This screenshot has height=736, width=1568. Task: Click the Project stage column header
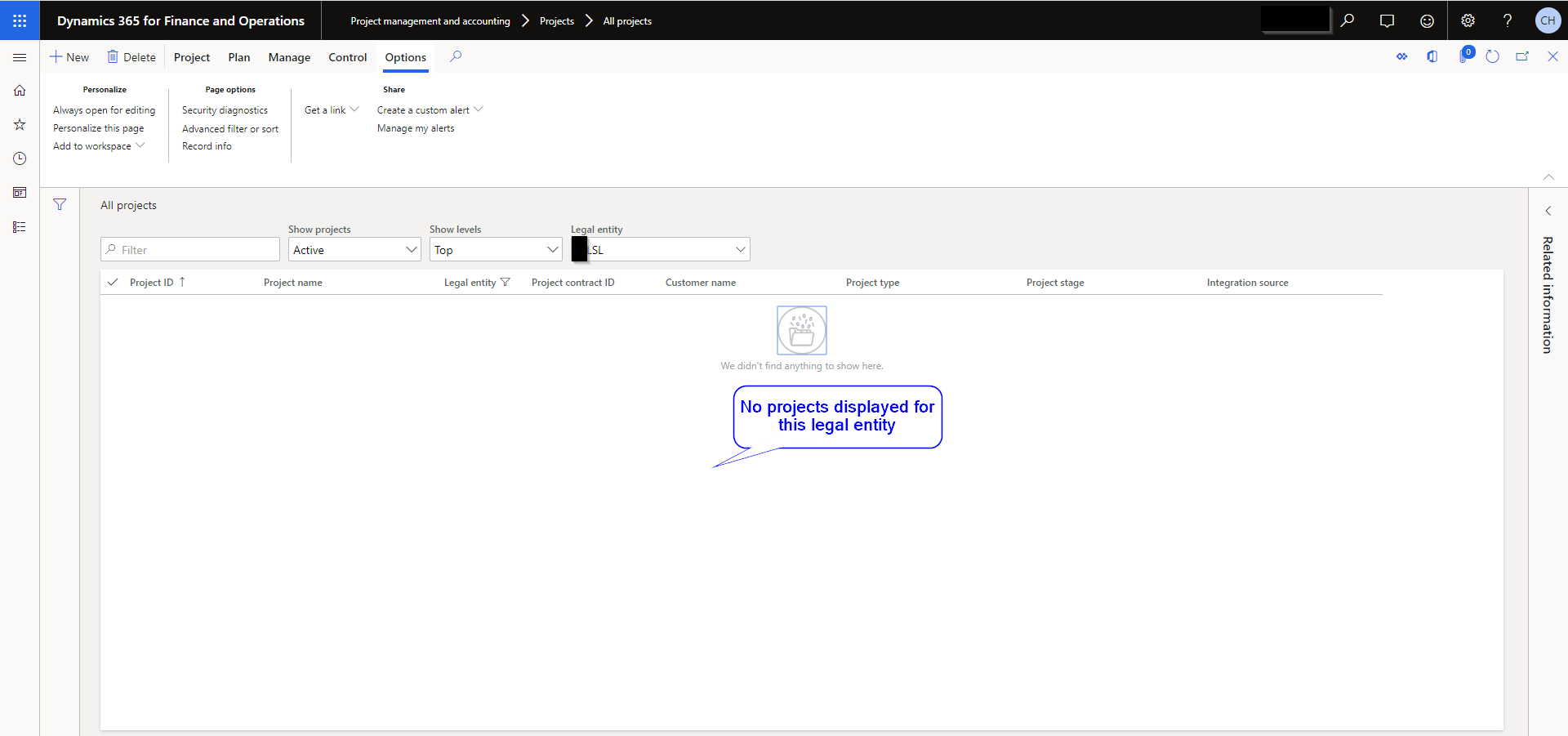tap(1055, 283)
